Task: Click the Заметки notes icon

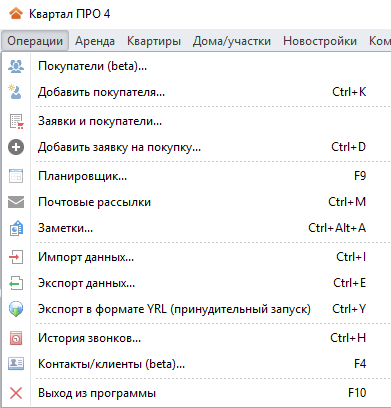Action: pyautogui.click(x=16, y=228)
